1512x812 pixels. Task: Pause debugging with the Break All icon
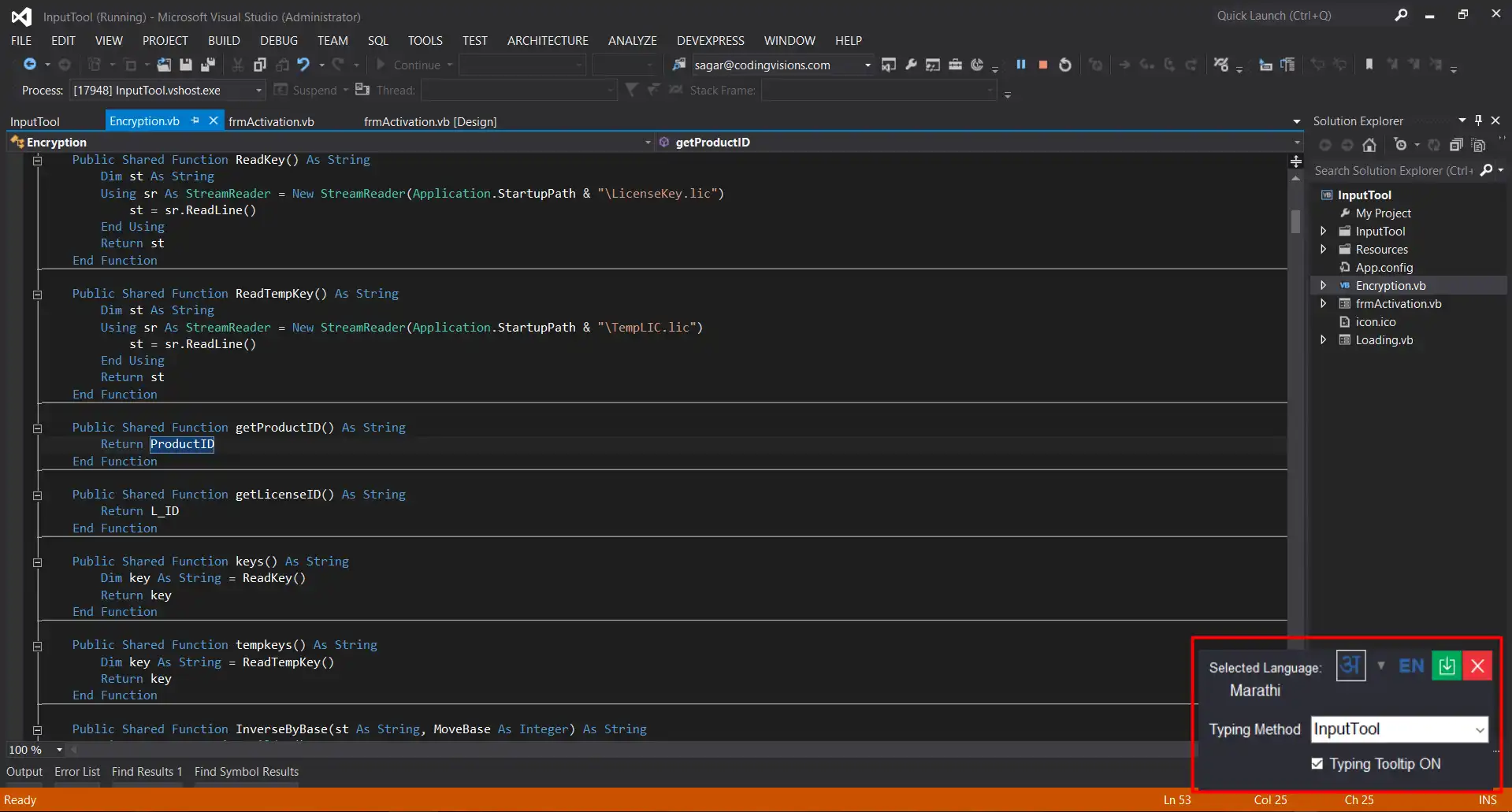(x=1021, y=65)
